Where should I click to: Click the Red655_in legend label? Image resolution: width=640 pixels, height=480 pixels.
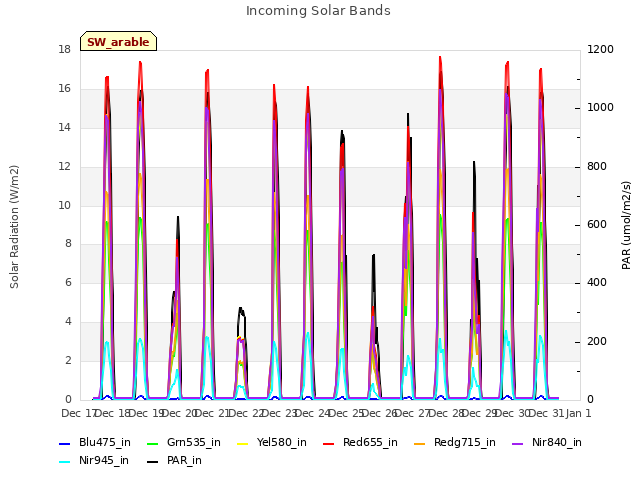point(370,442)
